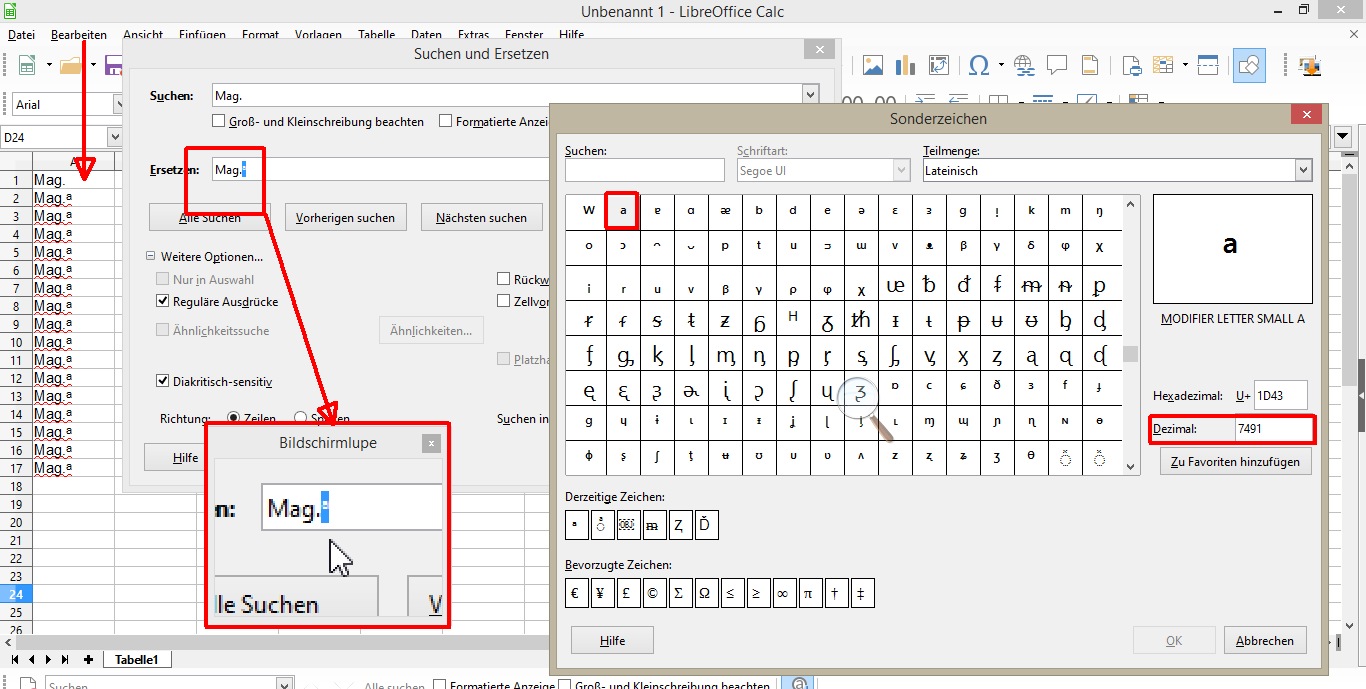Screen dimensions: 1366x689
Task: Toggle the Diakritisch-sensitiv checkbox
Action: [163, 381]
